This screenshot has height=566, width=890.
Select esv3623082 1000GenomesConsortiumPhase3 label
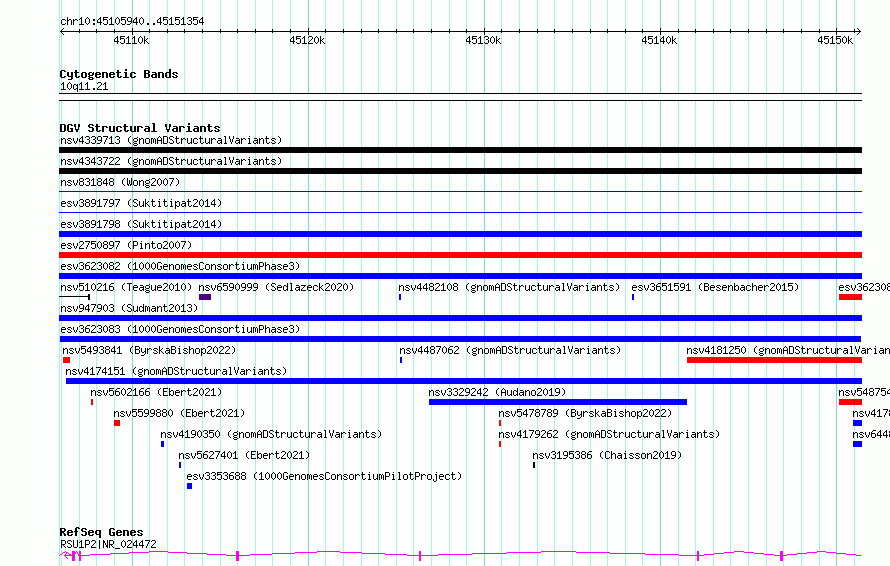pos(180,266)
